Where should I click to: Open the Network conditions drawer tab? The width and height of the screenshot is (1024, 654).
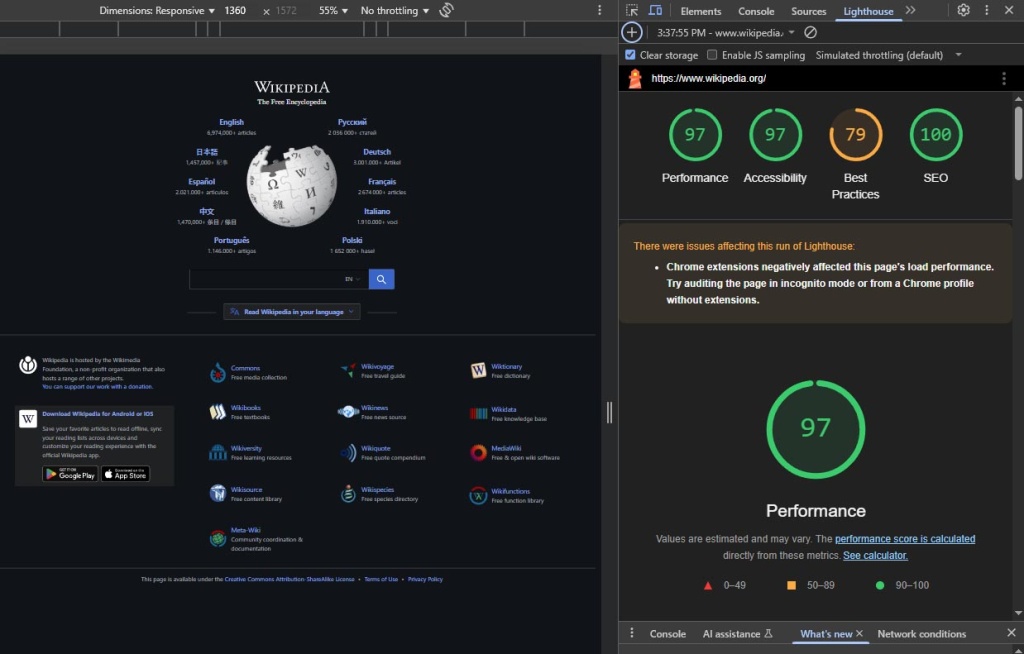(921, 634)
